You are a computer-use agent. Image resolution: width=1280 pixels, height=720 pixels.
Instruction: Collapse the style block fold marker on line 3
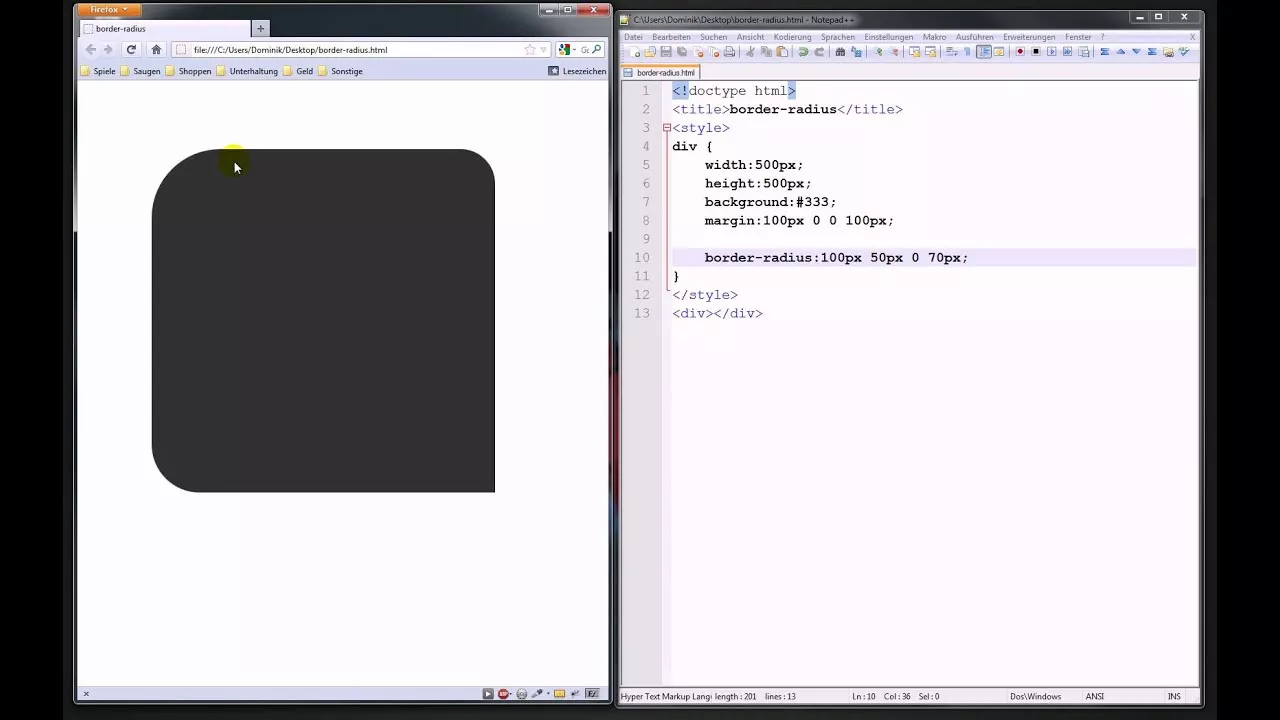pos(666,128)
